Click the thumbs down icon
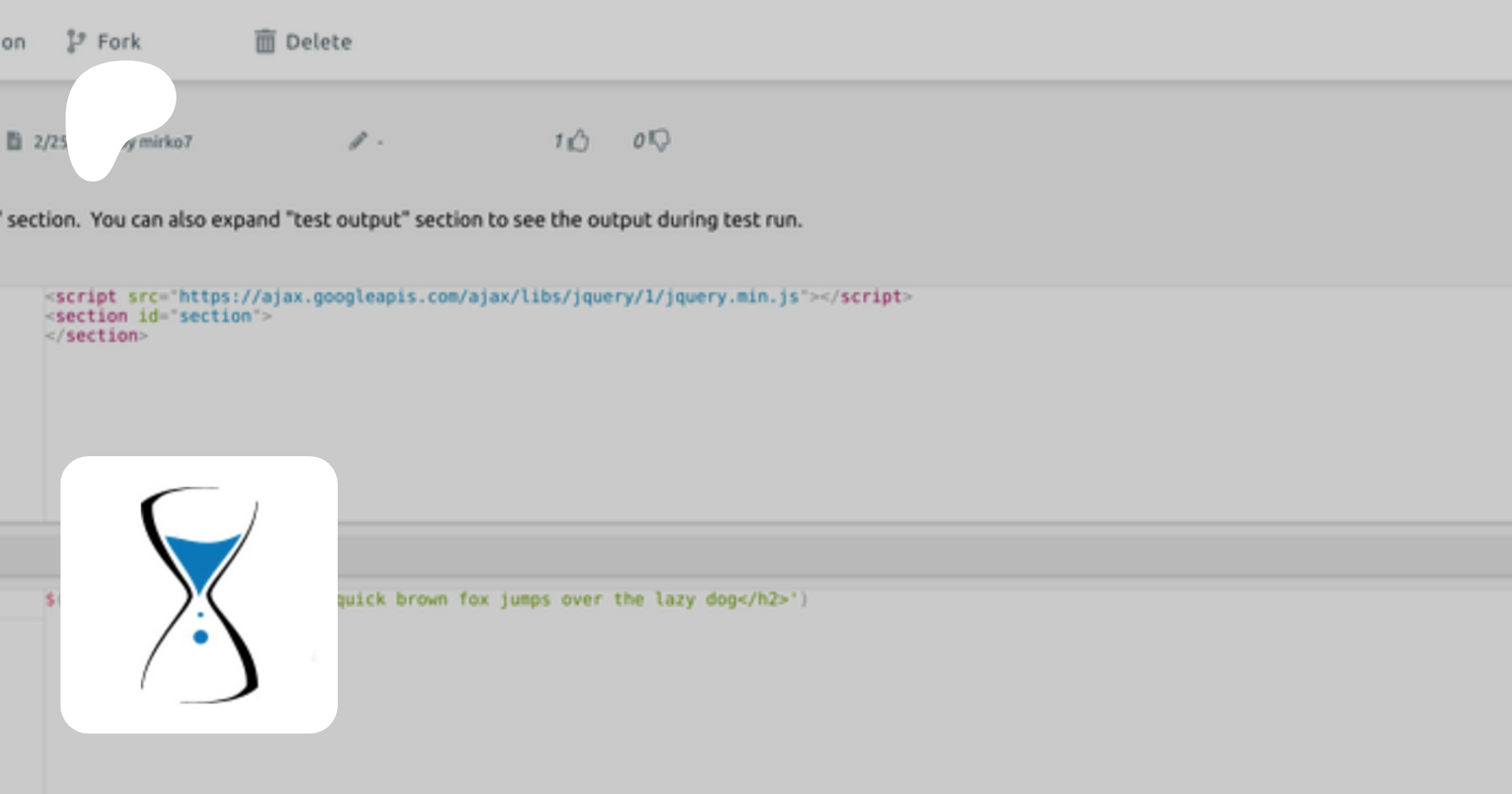The image size is (1512, 794). [659, 140]
